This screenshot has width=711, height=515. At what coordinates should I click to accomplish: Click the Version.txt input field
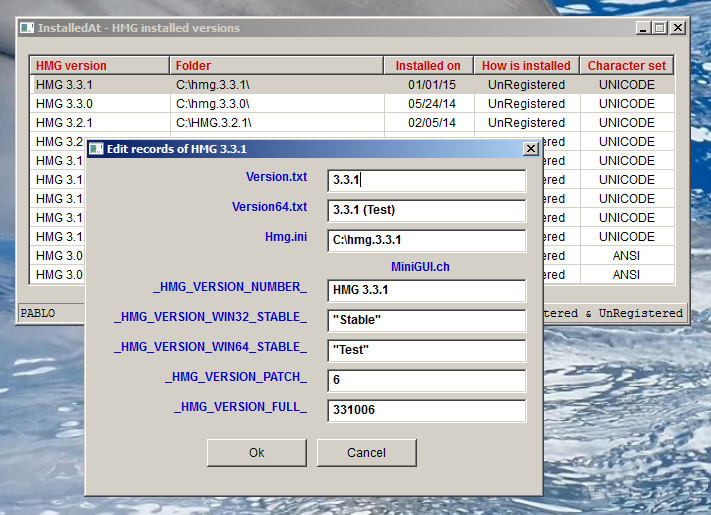[426, 180]
